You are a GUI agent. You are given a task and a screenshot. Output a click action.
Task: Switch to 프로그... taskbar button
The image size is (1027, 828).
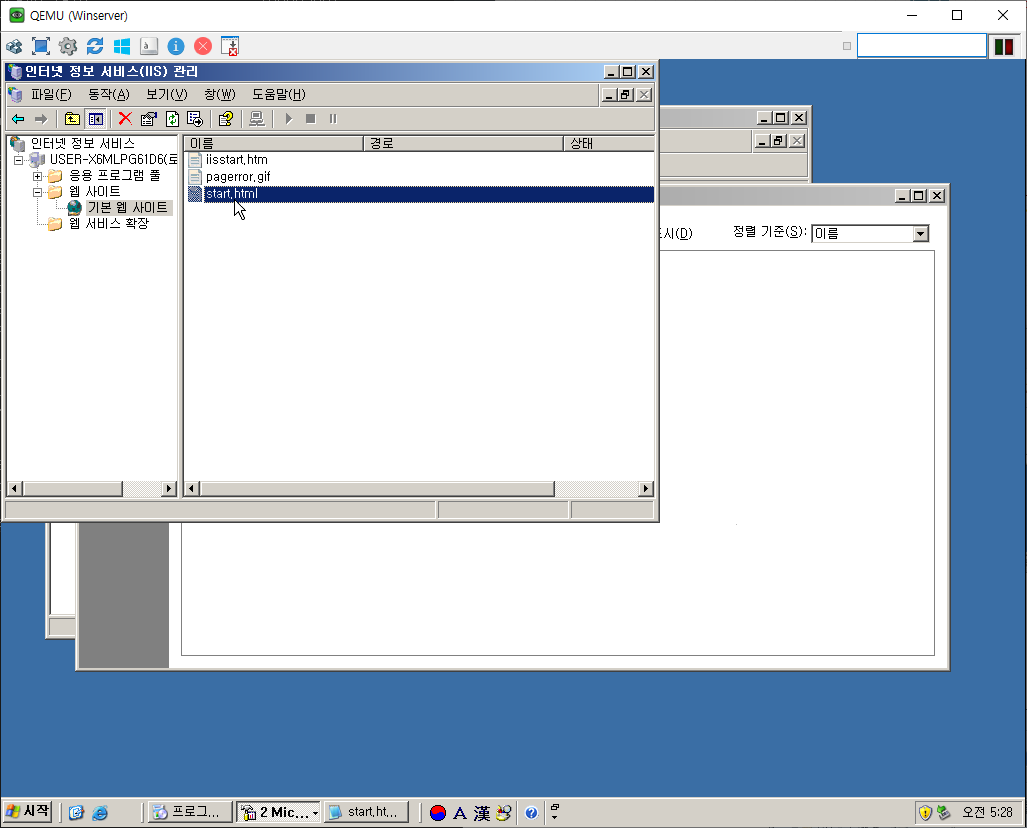tap(190, 812)
